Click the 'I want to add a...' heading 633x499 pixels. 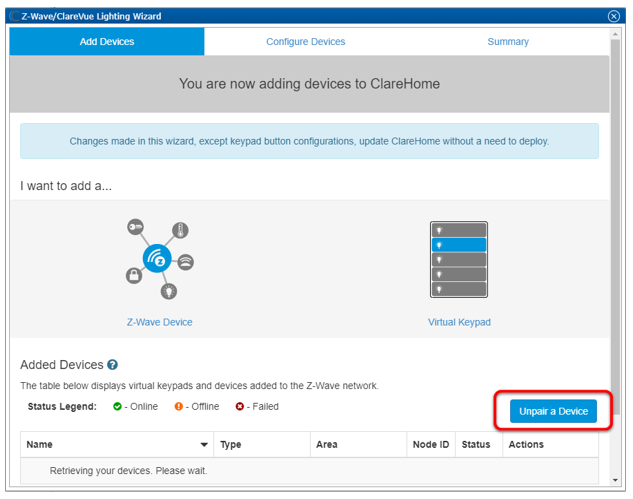(66, 186)
